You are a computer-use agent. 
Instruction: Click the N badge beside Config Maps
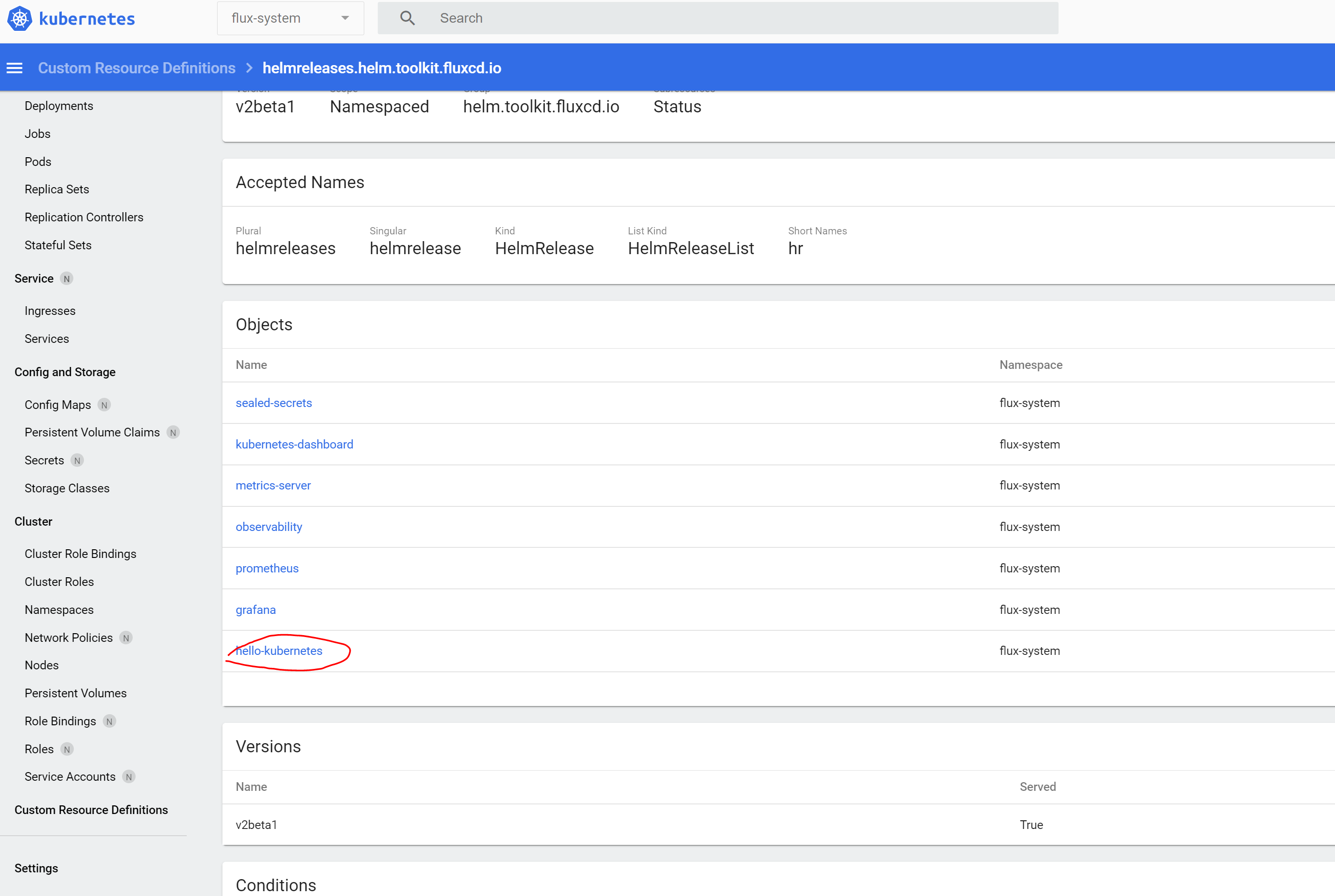click(104, 405)
